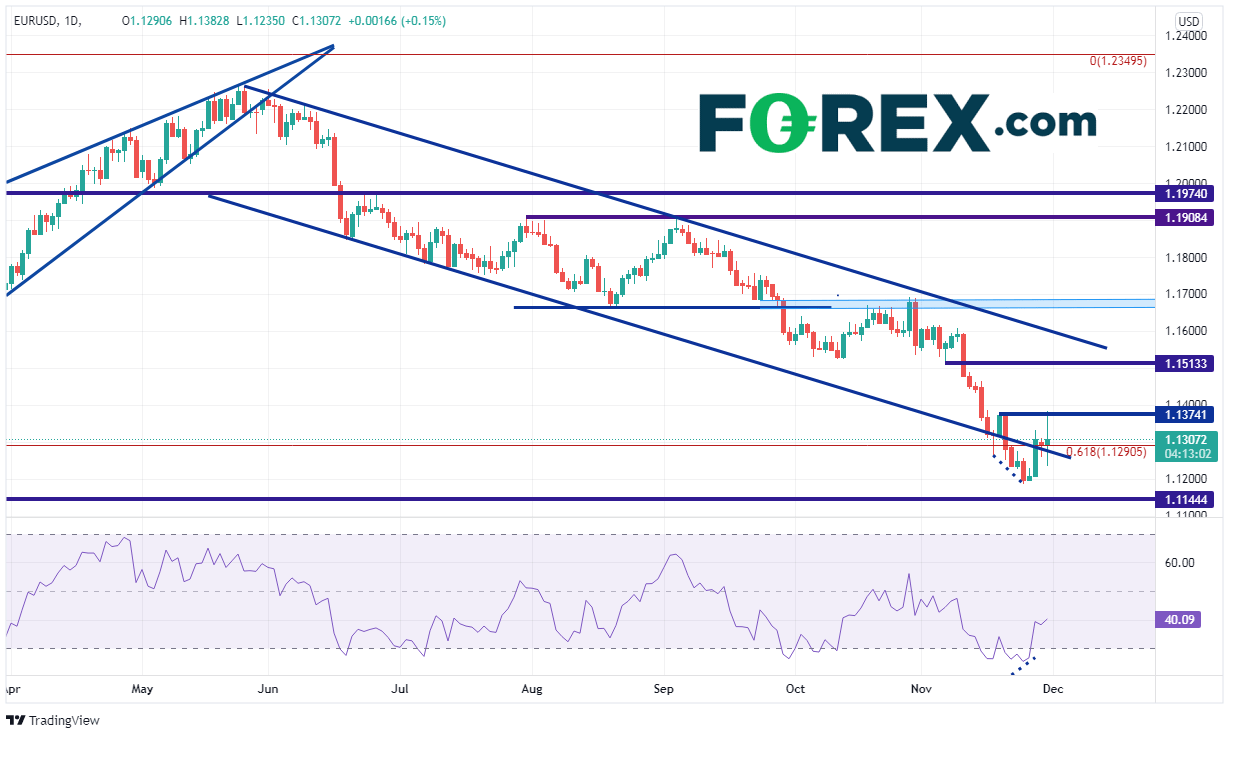This screenshot has width=1237, height=759.
Task: Click the 1.19740 price level label
Action: pyautogui.click(x=1182, y=193)
